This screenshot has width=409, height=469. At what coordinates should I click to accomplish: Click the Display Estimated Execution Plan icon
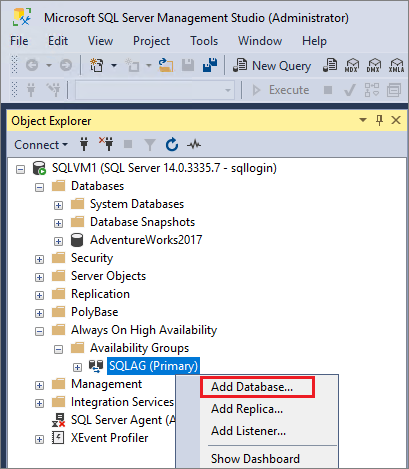point(372,90)
